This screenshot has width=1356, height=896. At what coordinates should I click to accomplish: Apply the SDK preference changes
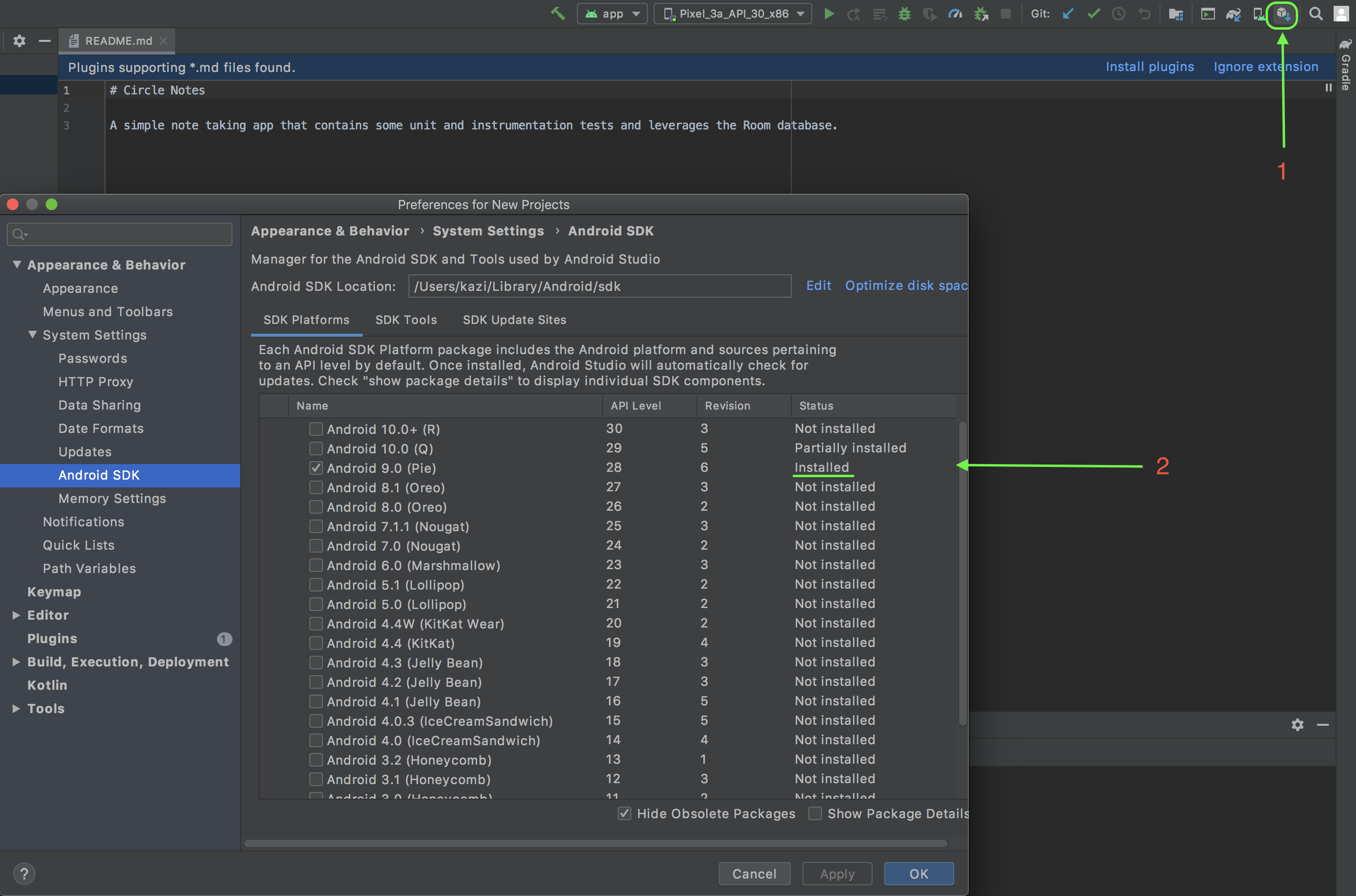[836, 873]
